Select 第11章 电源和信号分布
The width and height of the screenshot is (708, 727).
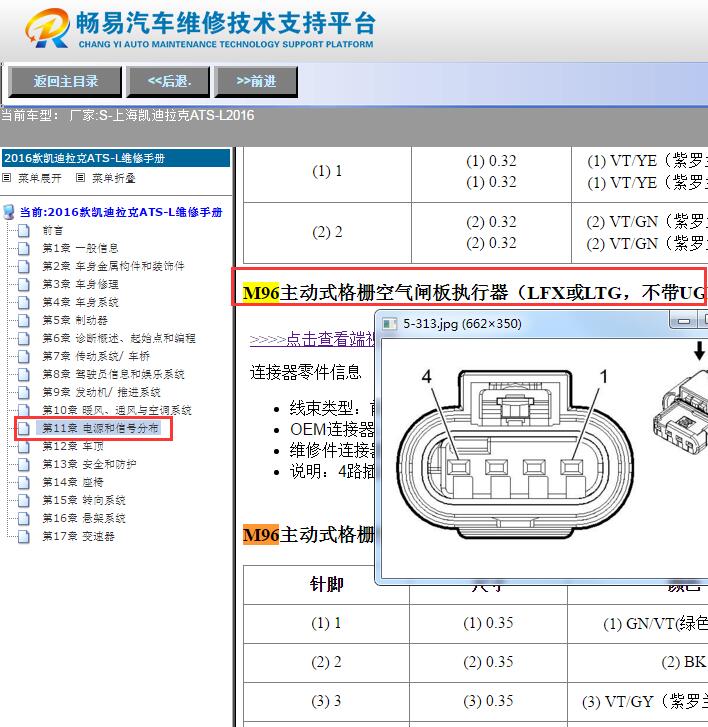coord(100,428)
